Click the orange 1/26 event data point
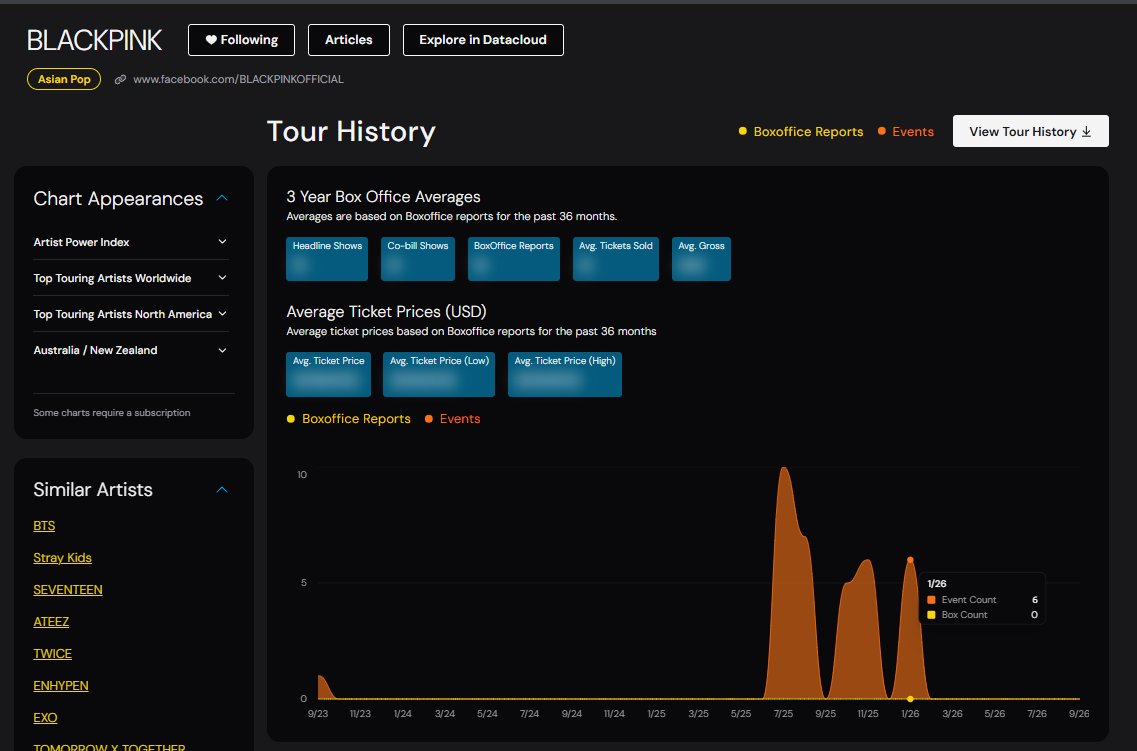The height and width of the screenshot is (751, 1137). [x=910, y=560]
